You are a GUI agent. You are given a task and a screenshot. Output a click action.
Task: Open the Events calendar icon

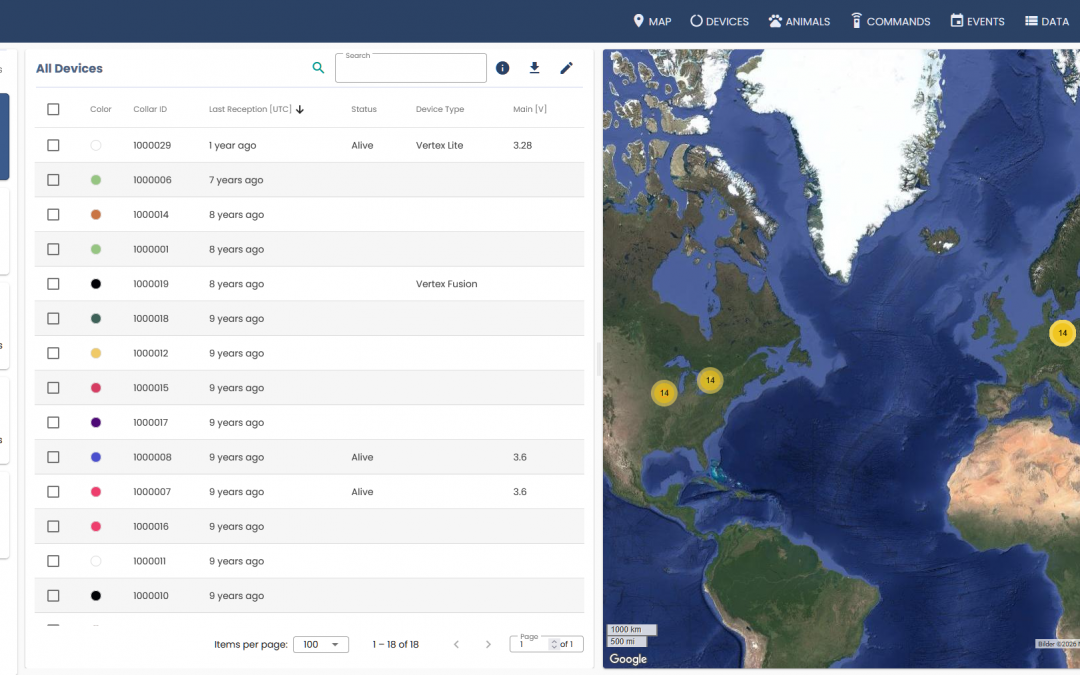click(x=957, y=21)
